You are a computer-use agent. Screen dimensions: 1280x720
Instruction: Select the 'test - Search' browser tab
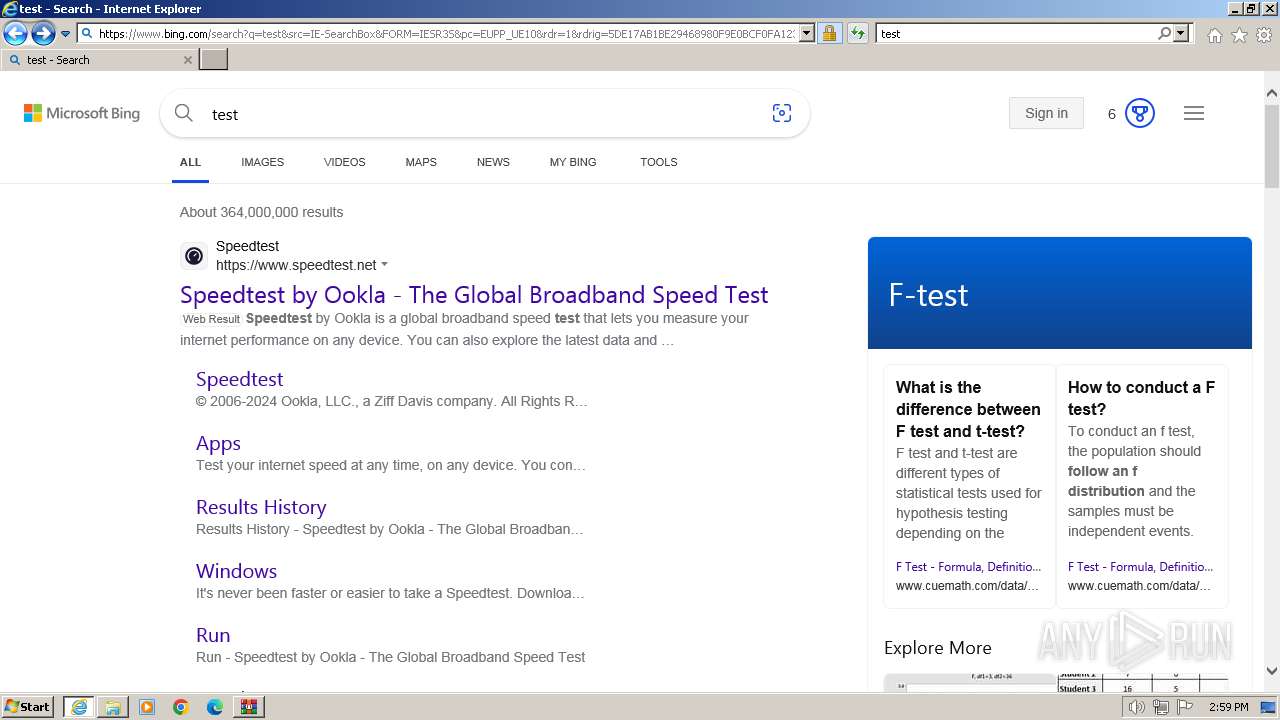98,60
